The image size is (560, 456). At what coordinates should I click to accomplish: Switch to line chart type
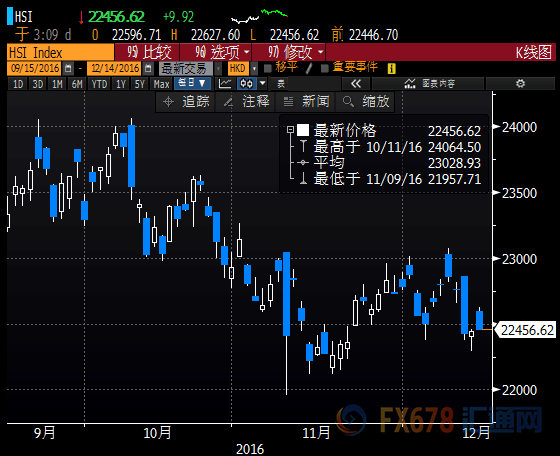pyautogui.click(x=225, y=84)
